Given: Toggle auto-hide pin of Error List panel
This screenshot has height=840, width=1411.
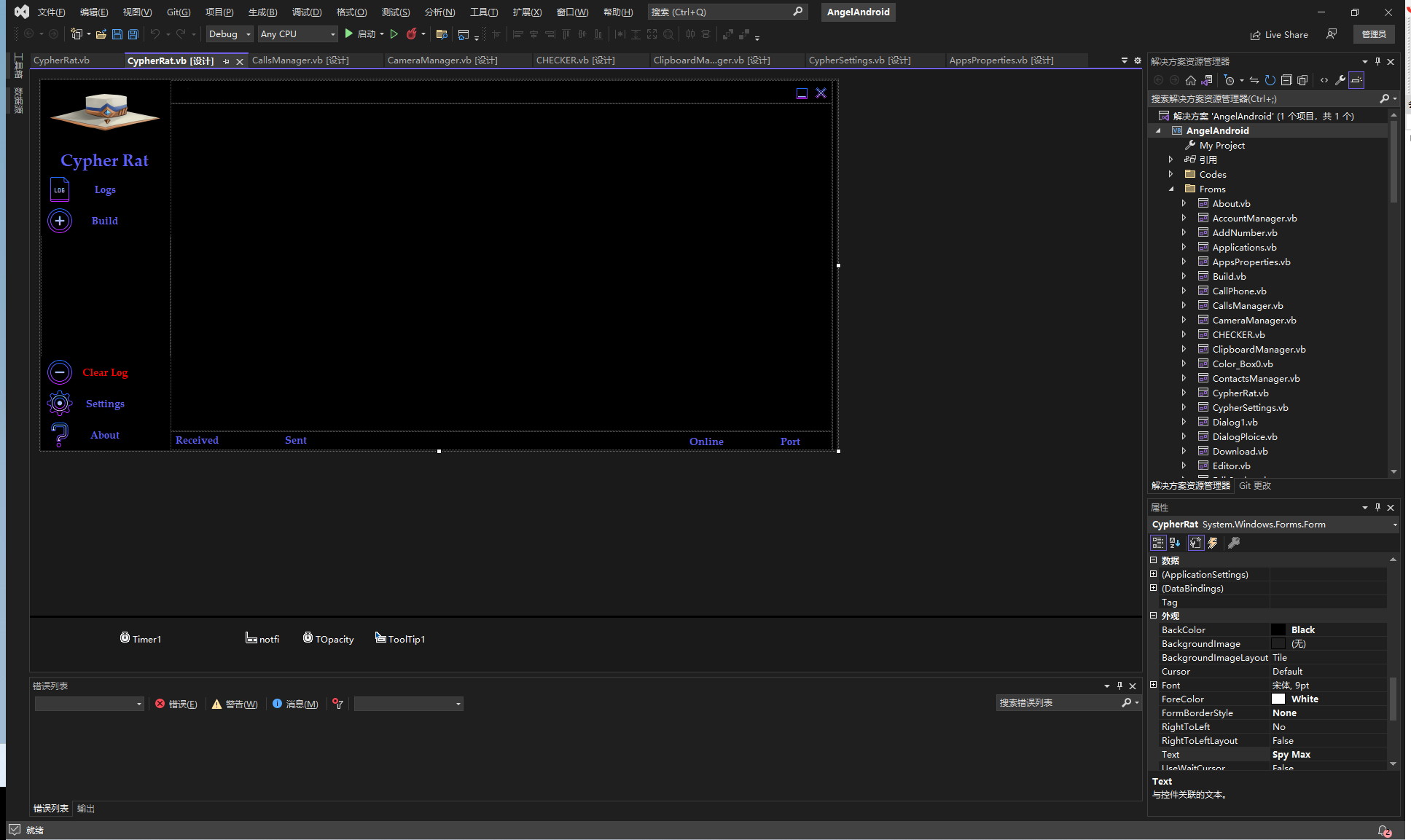Looking at the screenshot, I should pyautogui.click(x=1120, y=686).
